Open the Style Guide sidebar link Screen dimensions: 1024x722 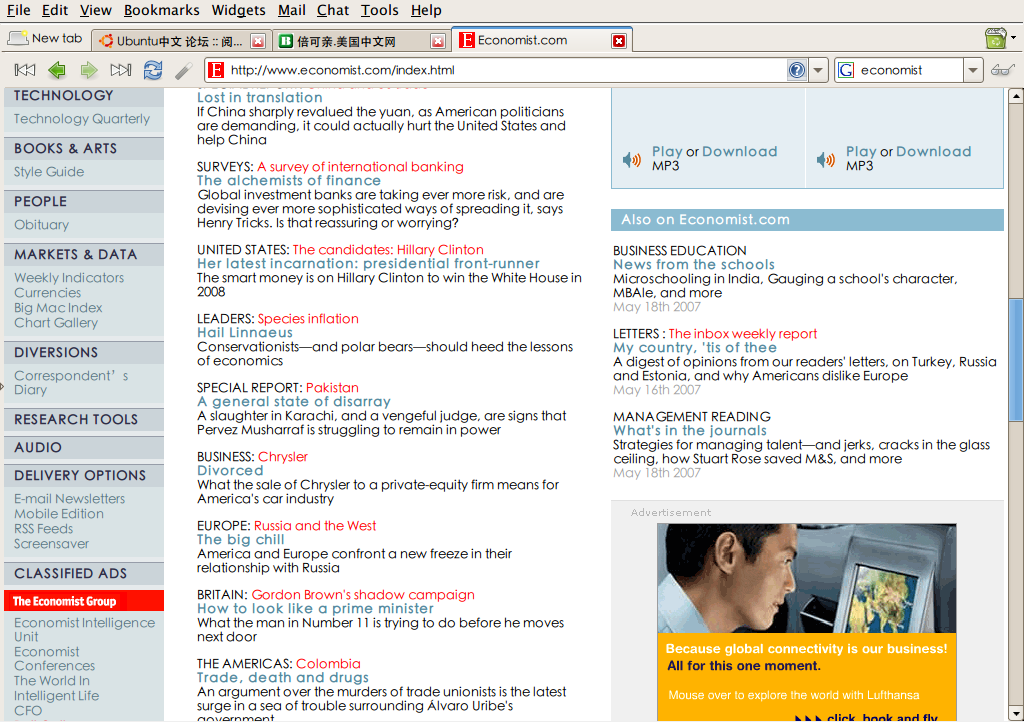(49, 172)
